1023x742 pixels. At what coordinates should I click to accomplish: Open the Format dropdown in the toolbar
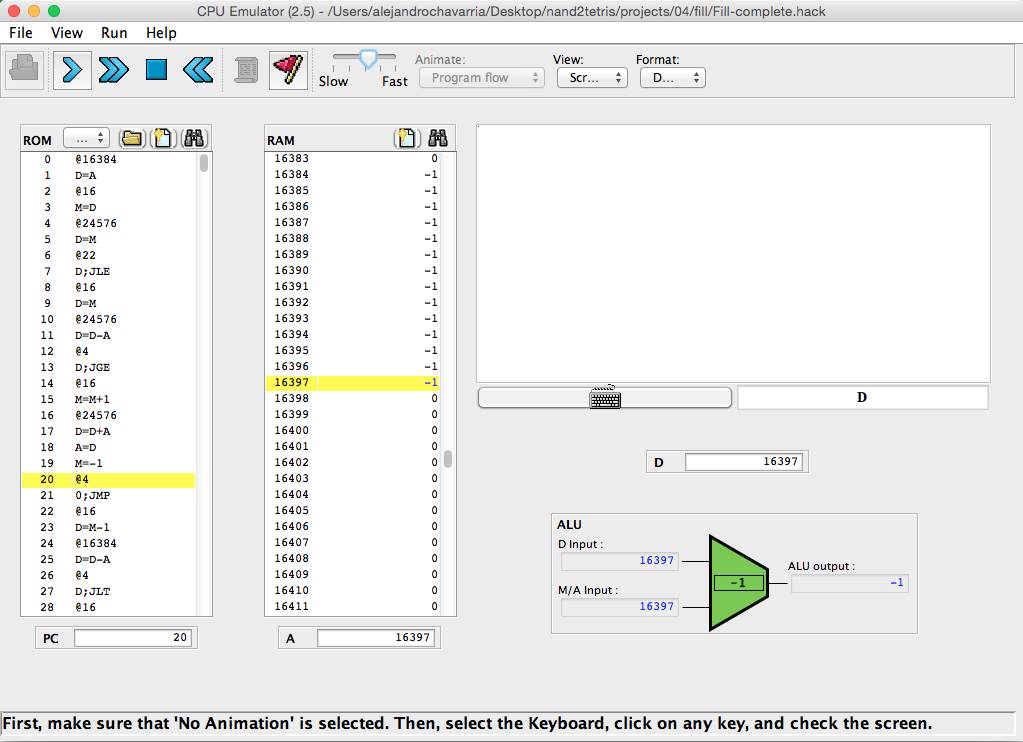(x=671, y=78)
